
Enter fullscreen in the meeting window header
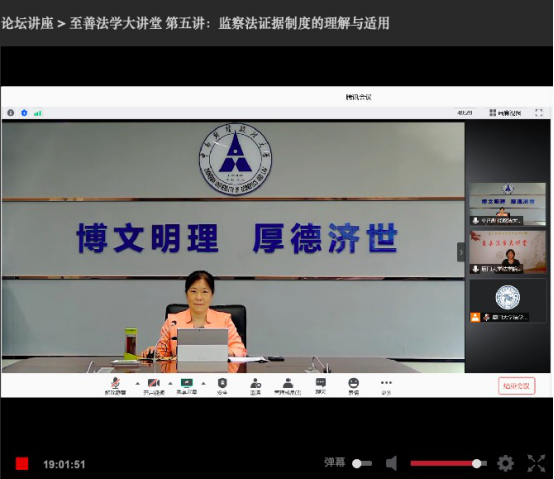538,113
